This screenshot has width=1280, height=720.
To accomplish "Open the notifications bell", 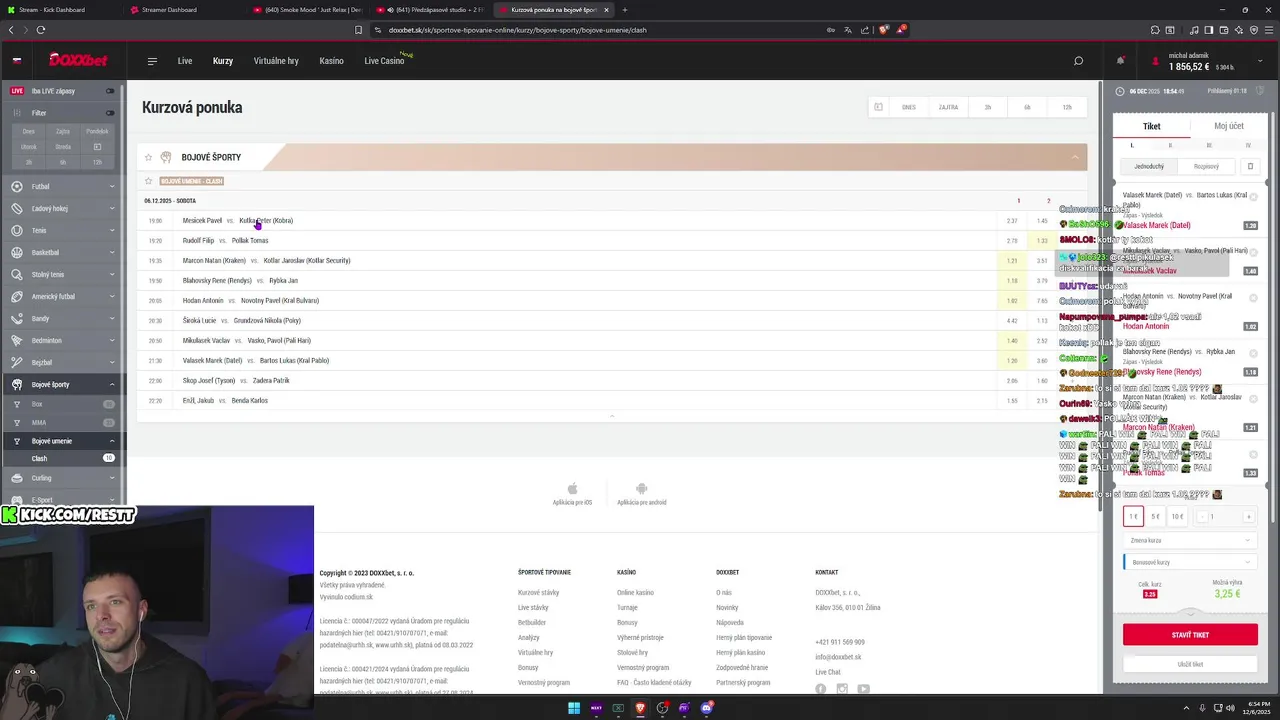I will 1120,61.
